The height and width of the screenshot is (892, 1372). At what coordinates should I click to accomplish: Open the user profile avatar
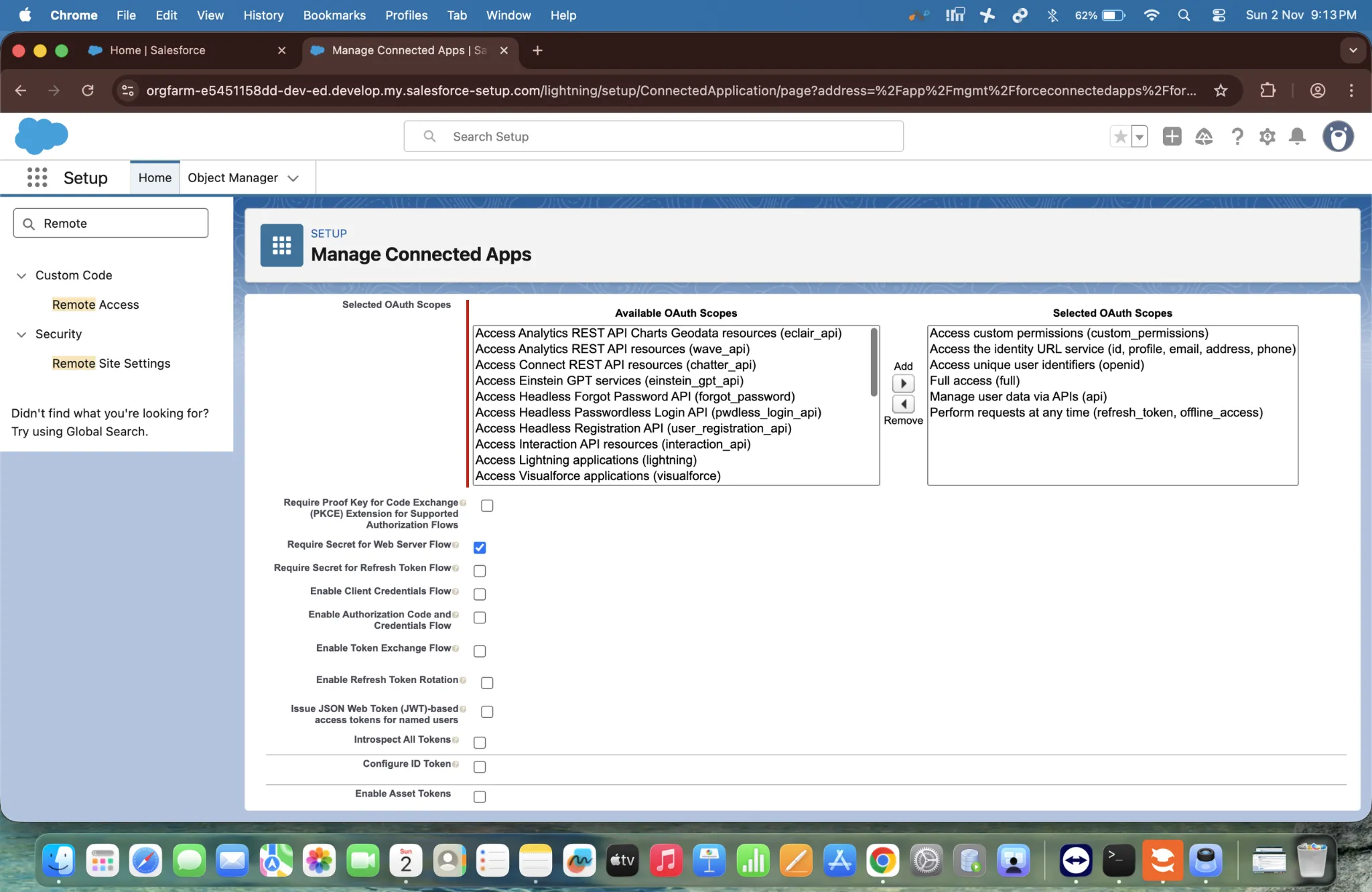click(x=1338, y=137)
